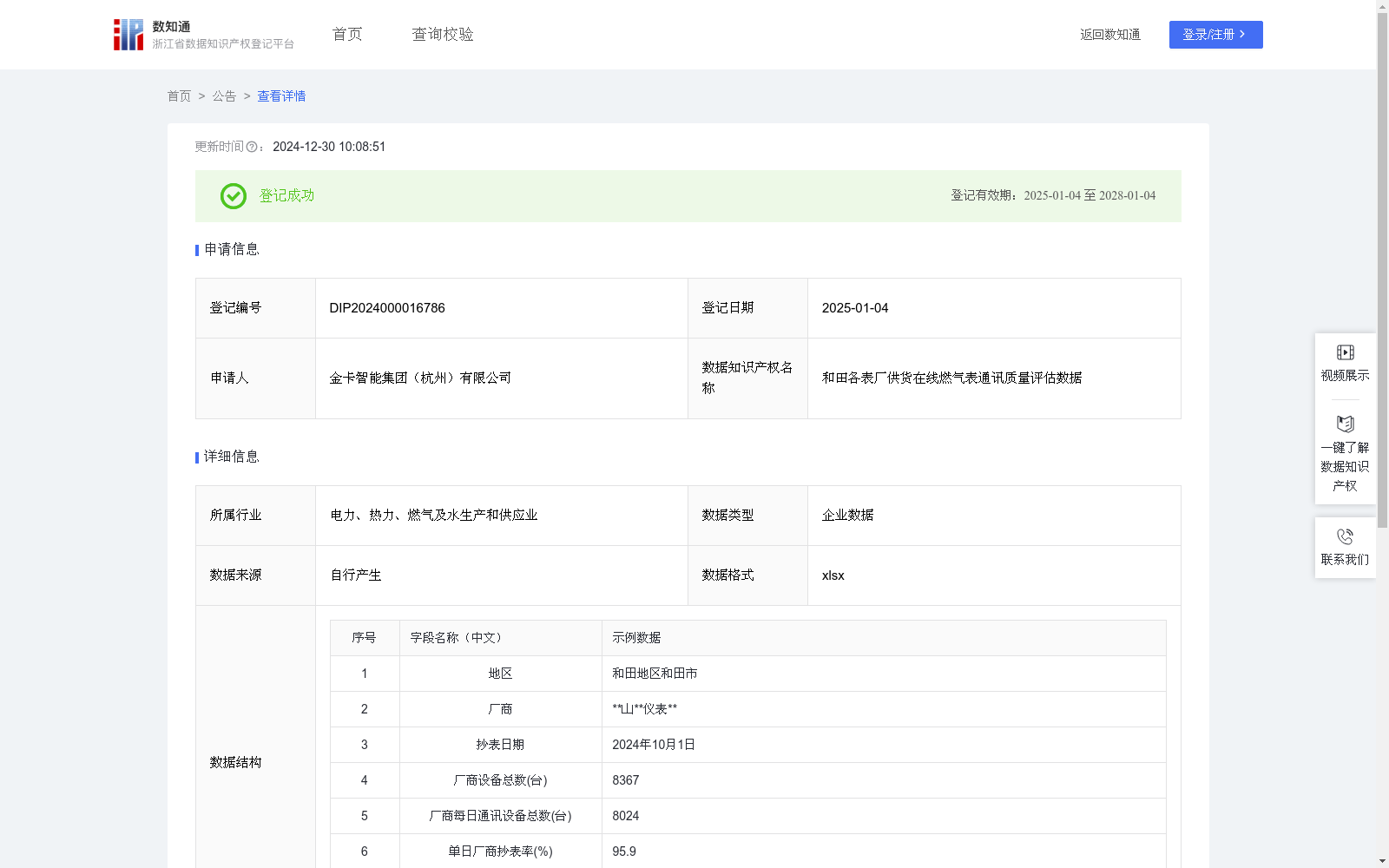Click the 单日厂商抄表率(%) field cell

500,852
